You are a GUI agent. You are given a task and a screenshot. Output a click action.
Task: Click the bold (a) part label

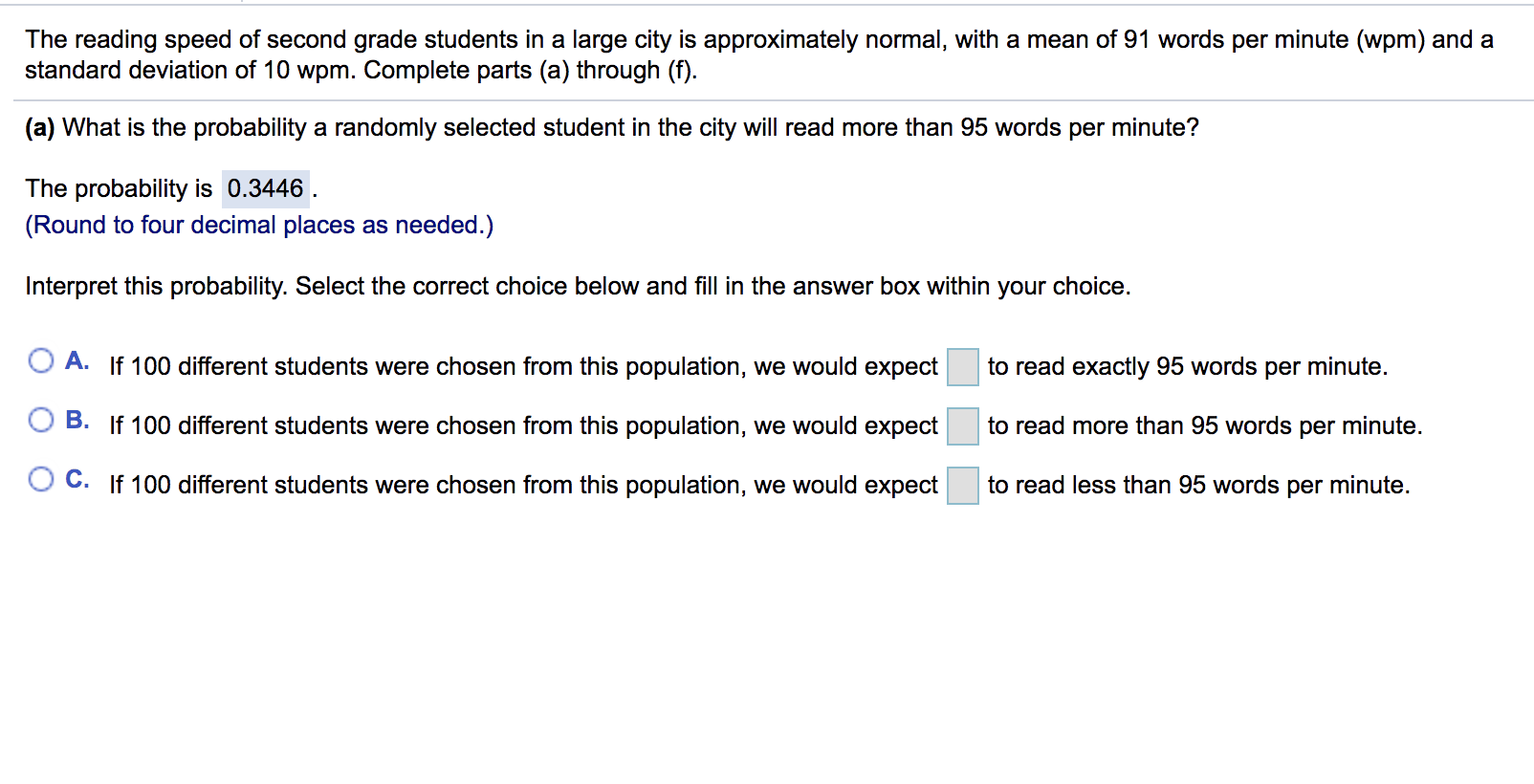coord(40,128)
